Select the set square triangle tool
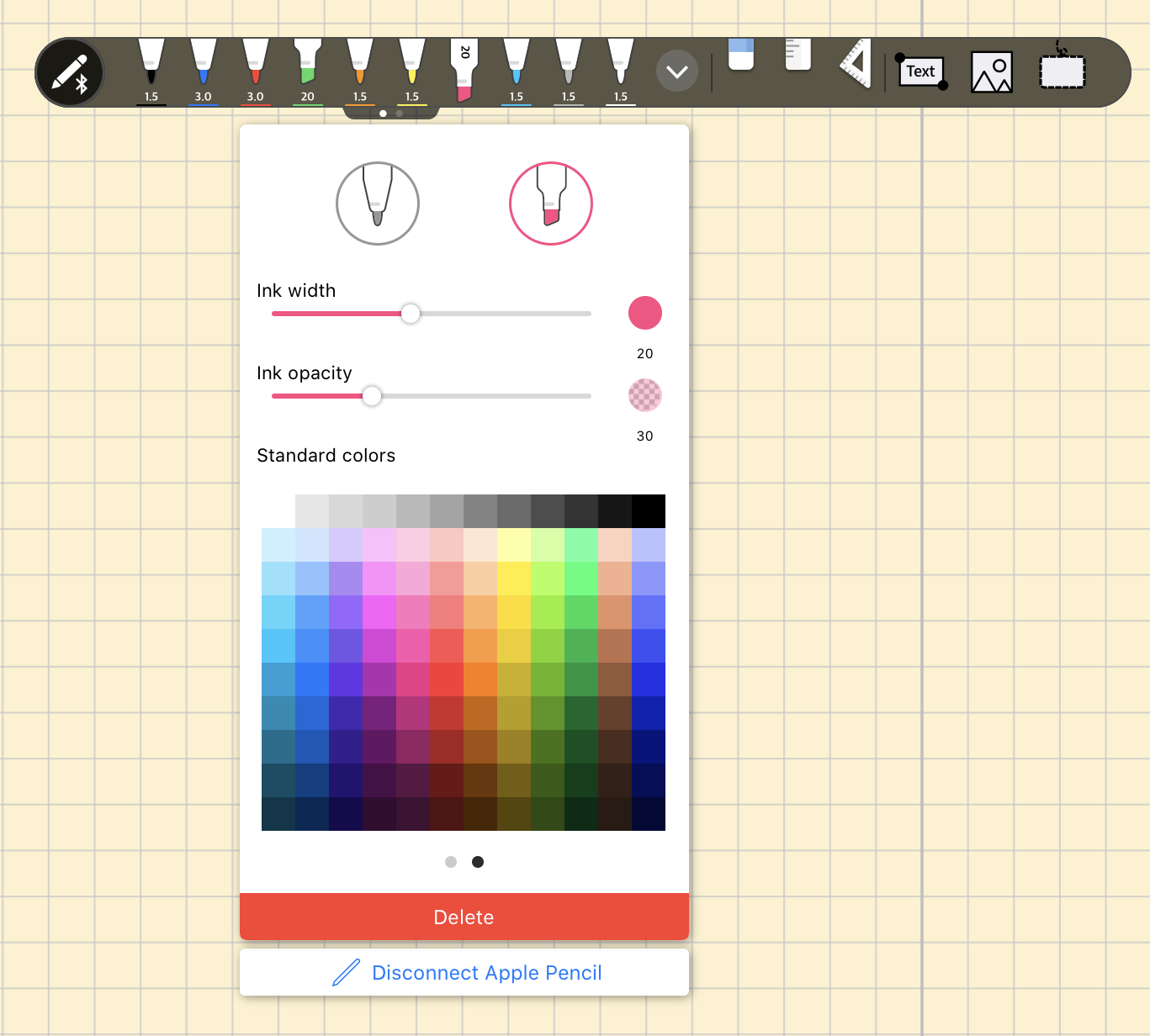This screenshot has width=1150, height=1036. [x=855, y=63]
